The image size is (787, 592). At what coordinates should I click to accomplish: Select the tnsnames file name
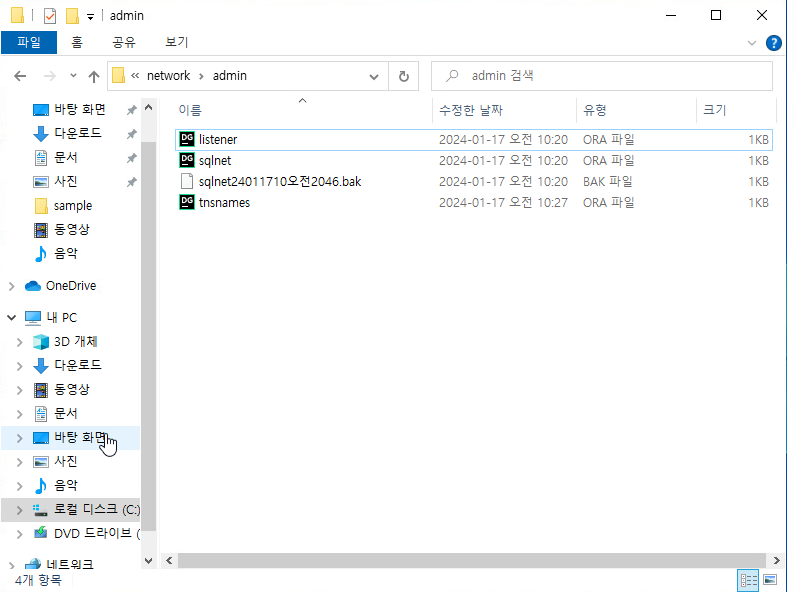[x=224, y=202]
